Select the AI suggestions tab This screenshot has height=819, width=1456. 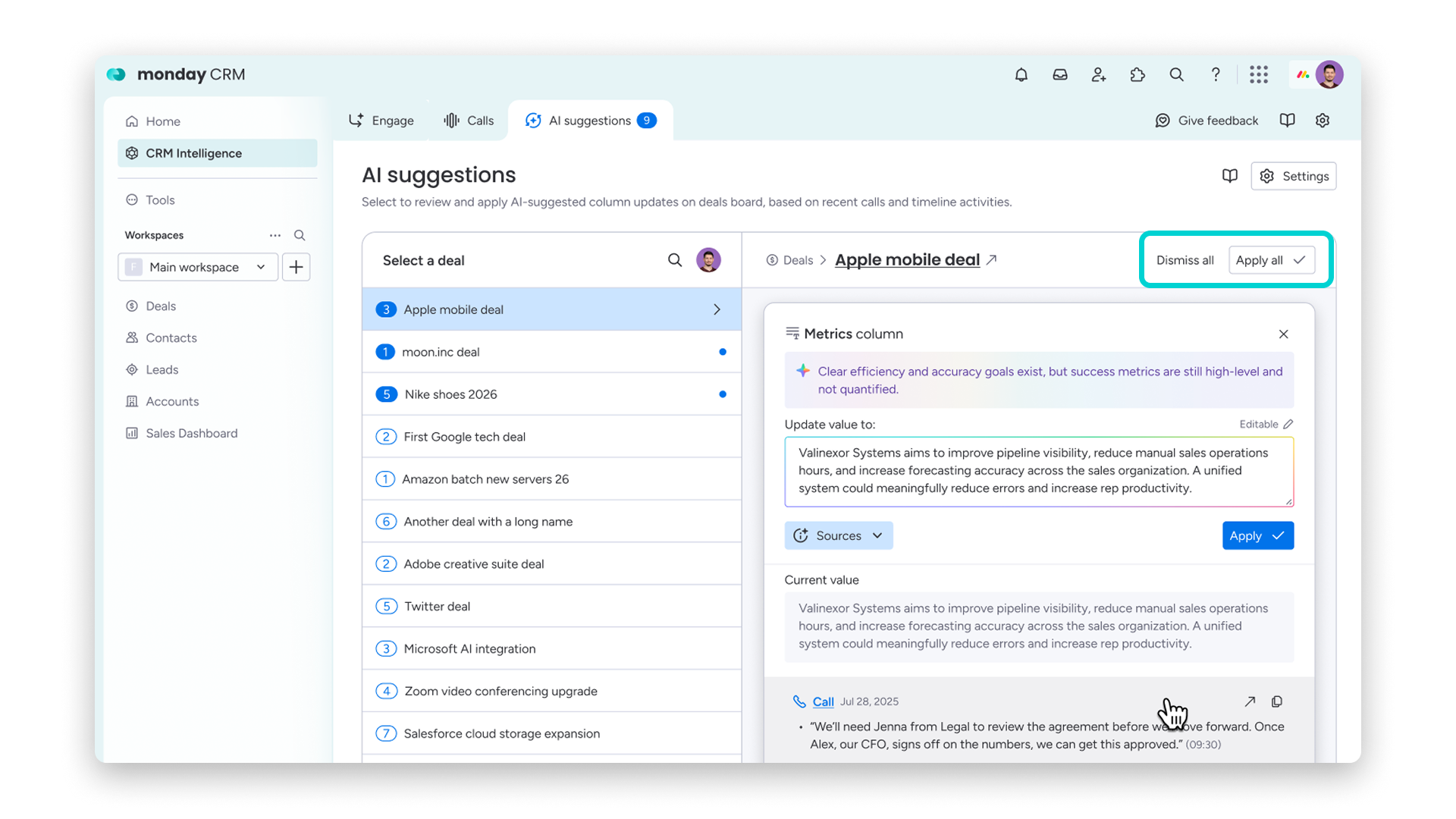click(x=591, y=121)
